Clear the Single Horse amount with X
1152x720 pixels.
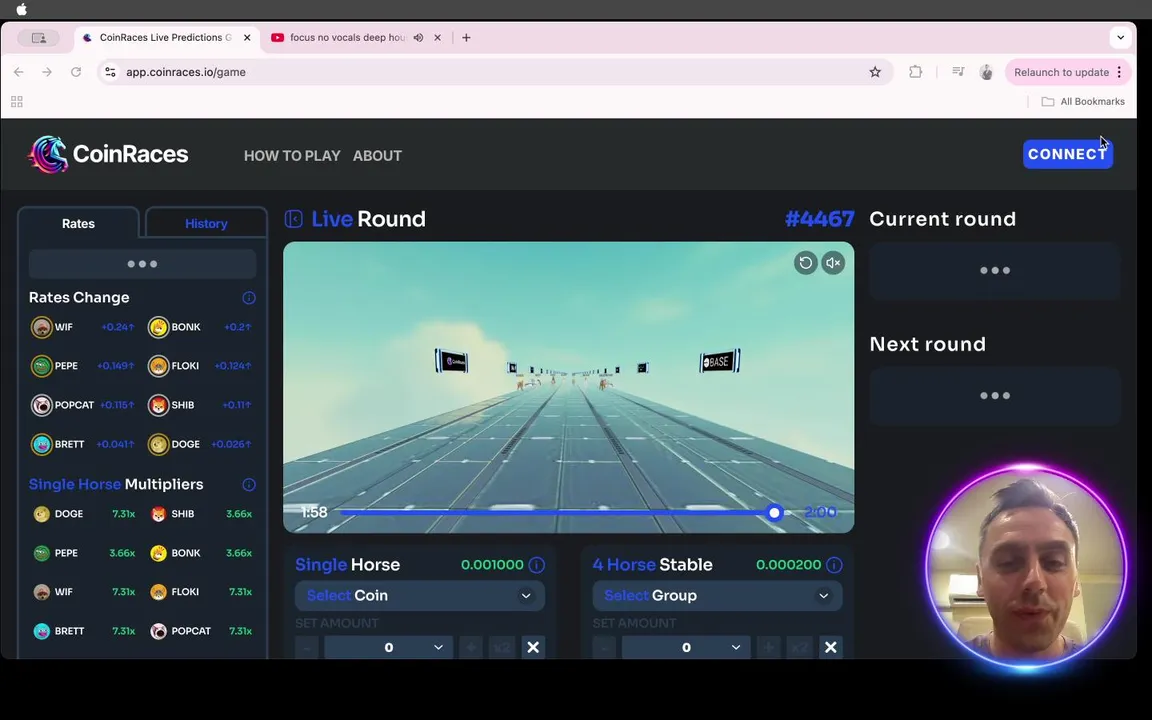(x=533, y=647)
